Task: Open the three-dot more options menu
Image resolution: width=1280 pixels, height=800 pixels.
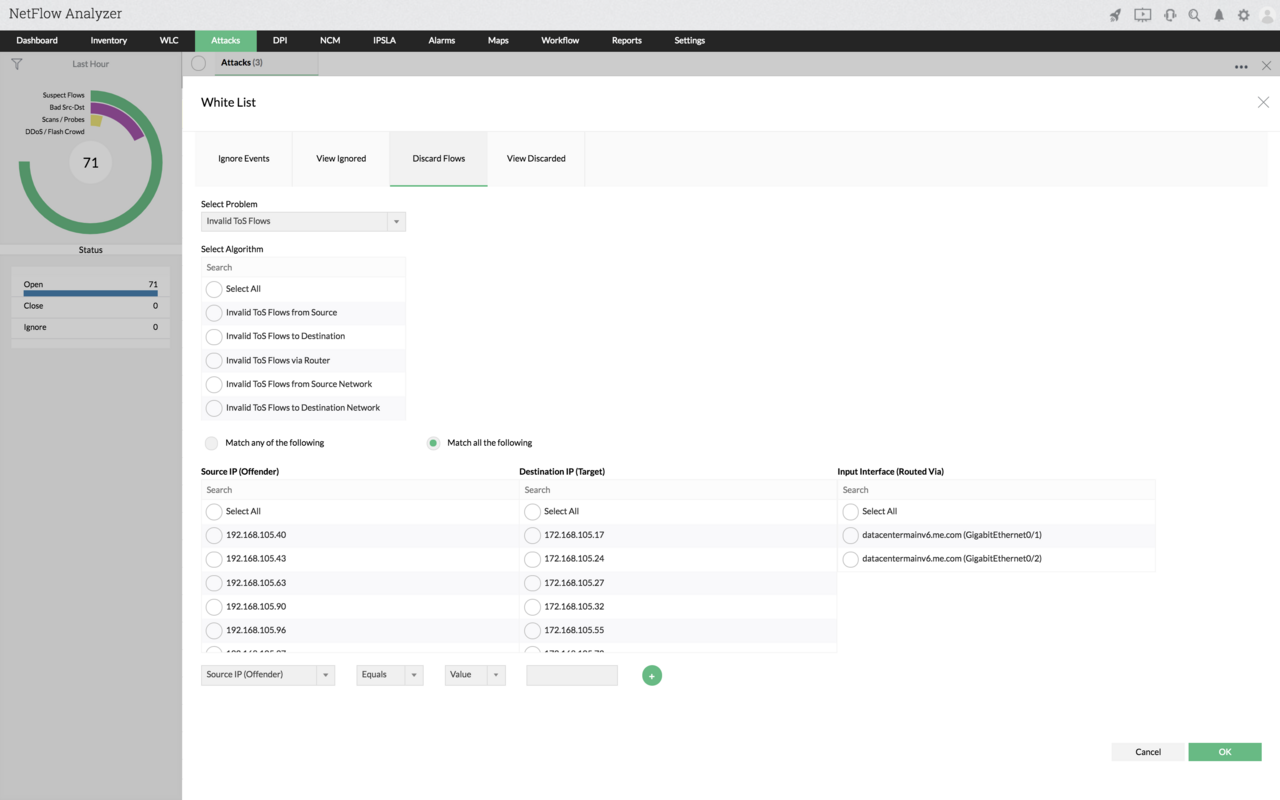Action: click(x=1241, y=66)
